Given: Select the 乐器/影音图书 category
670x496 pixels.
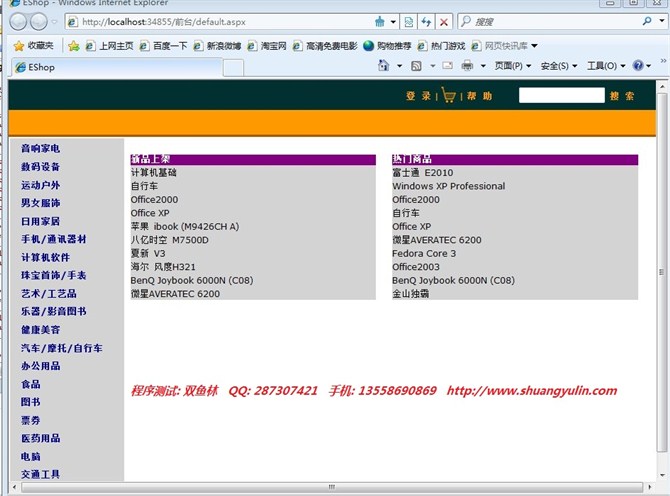Looking at the screenshot, I should tap(54, 311).
